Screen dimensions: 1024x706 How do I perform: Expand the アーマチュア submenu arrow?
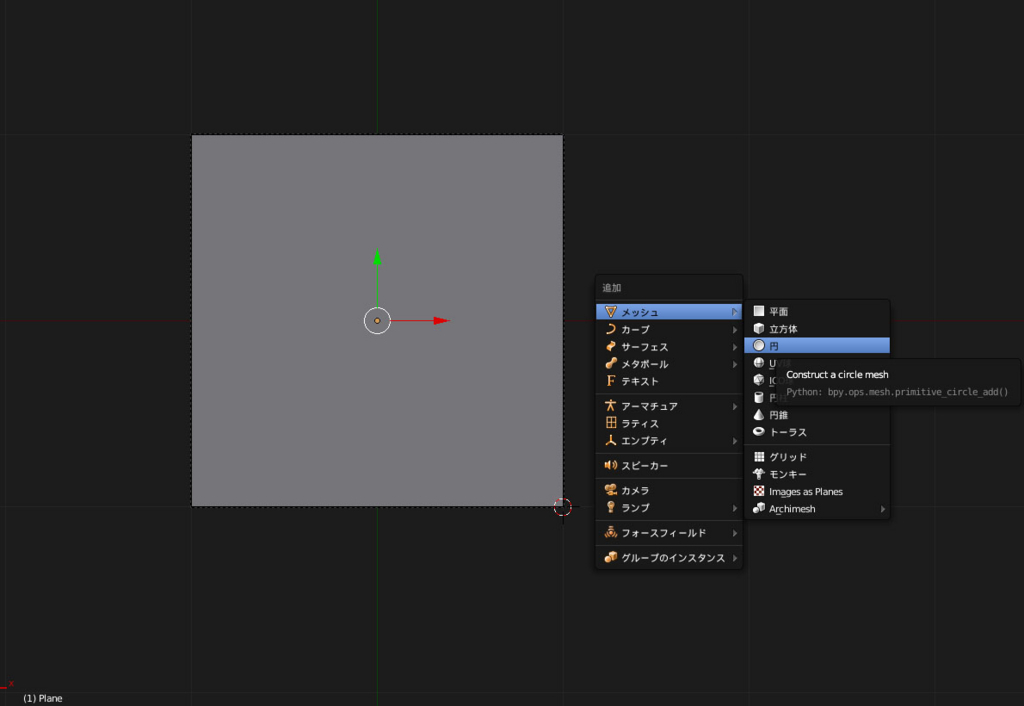click(735, 406)
